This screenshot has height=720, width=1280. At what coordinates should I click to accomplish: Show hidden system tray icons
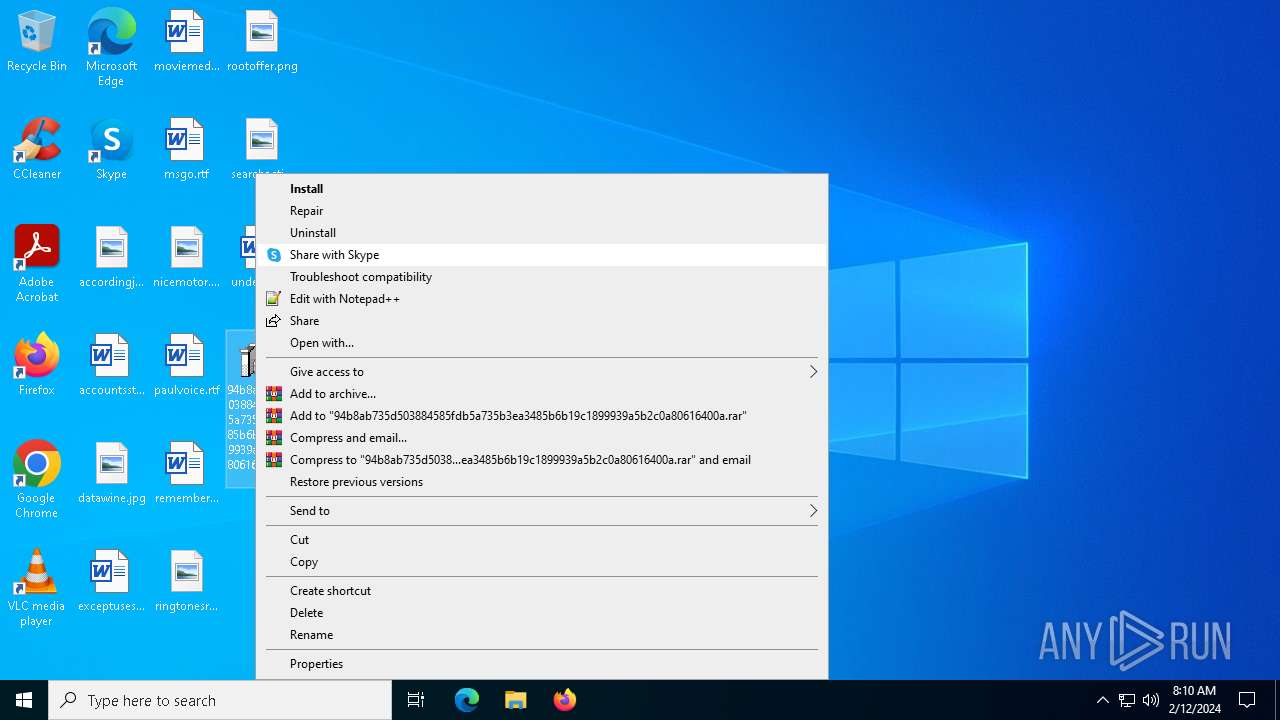pos(1103,700)
